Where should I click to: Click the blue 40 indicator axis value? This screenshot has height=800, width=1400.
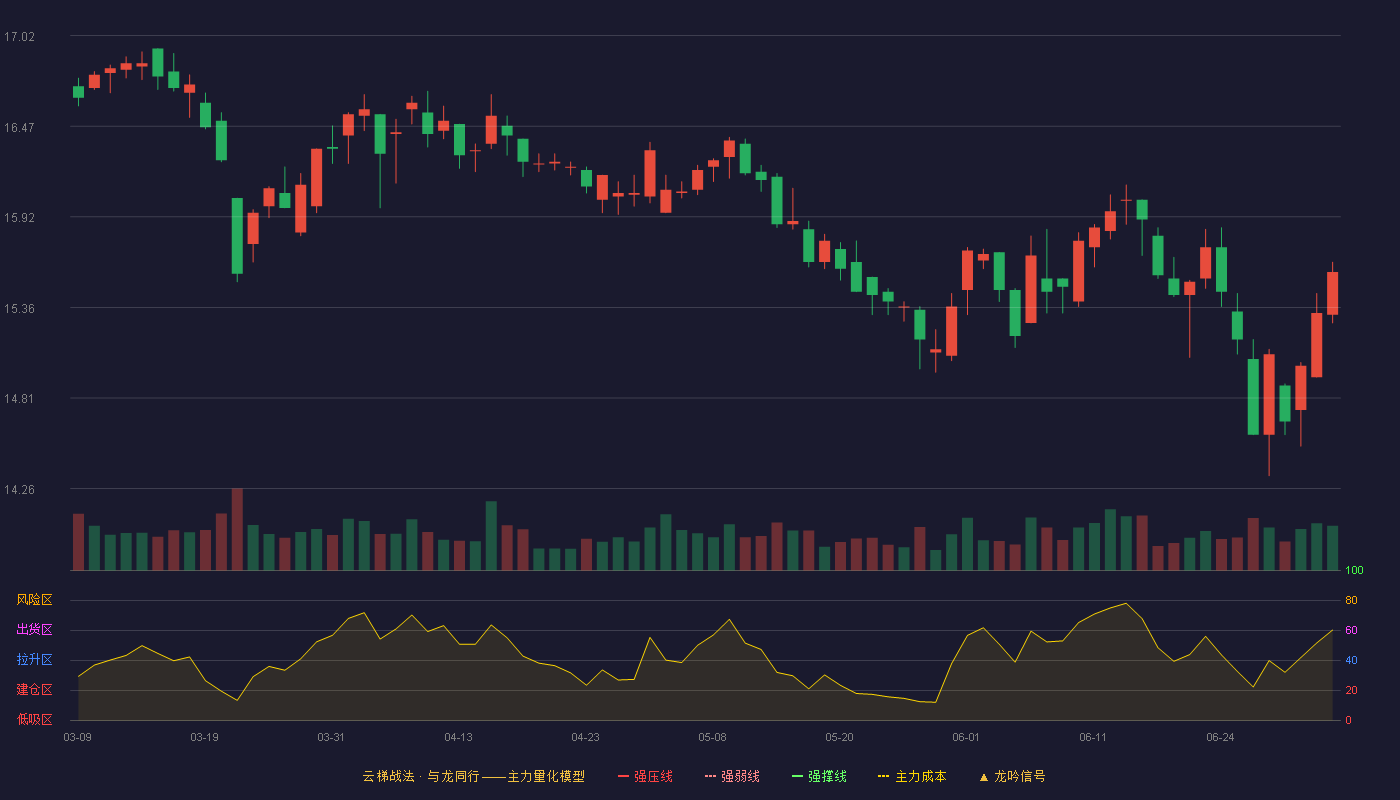tap(1351, 660)
